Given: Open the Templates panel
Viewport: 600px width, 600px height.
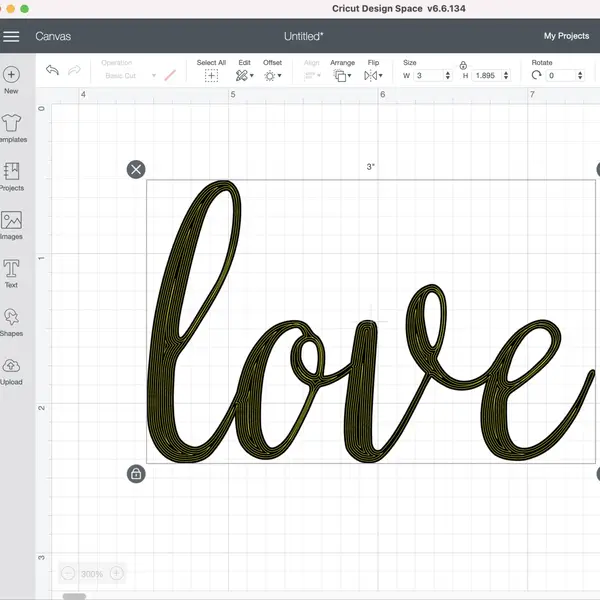Looking at the screenshot, I should (x=11, y=124).
